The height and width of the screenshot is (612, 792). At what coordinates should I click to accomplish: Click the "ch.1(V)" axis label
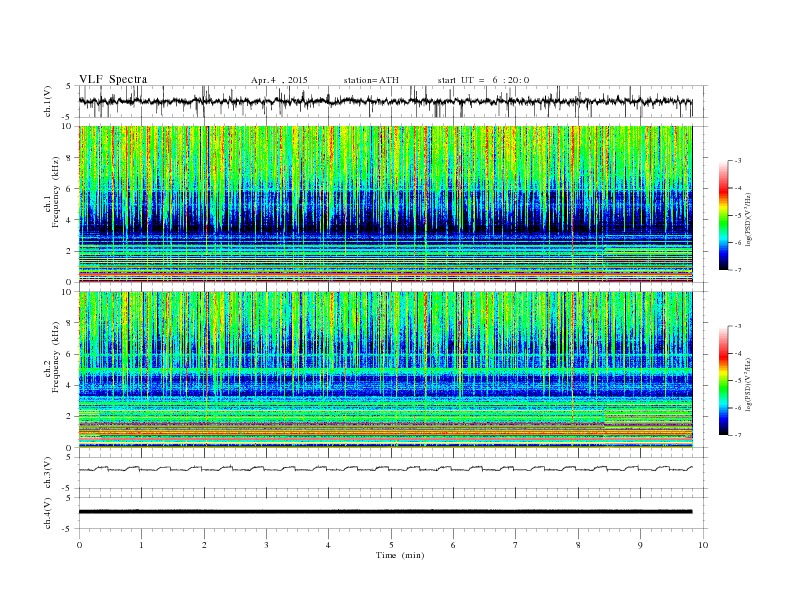coord(48,101)
